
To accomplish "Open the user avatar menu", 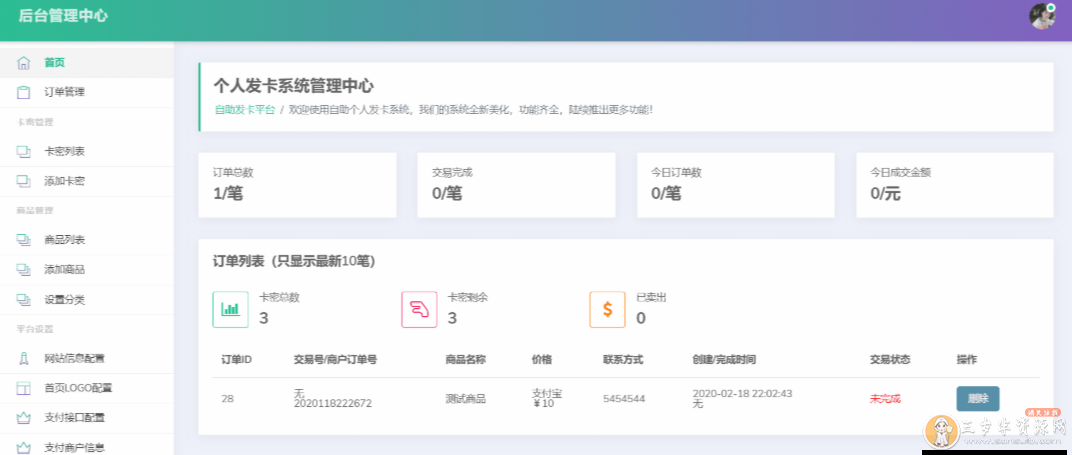I will pyautogui.click(x=1042, y=16).
